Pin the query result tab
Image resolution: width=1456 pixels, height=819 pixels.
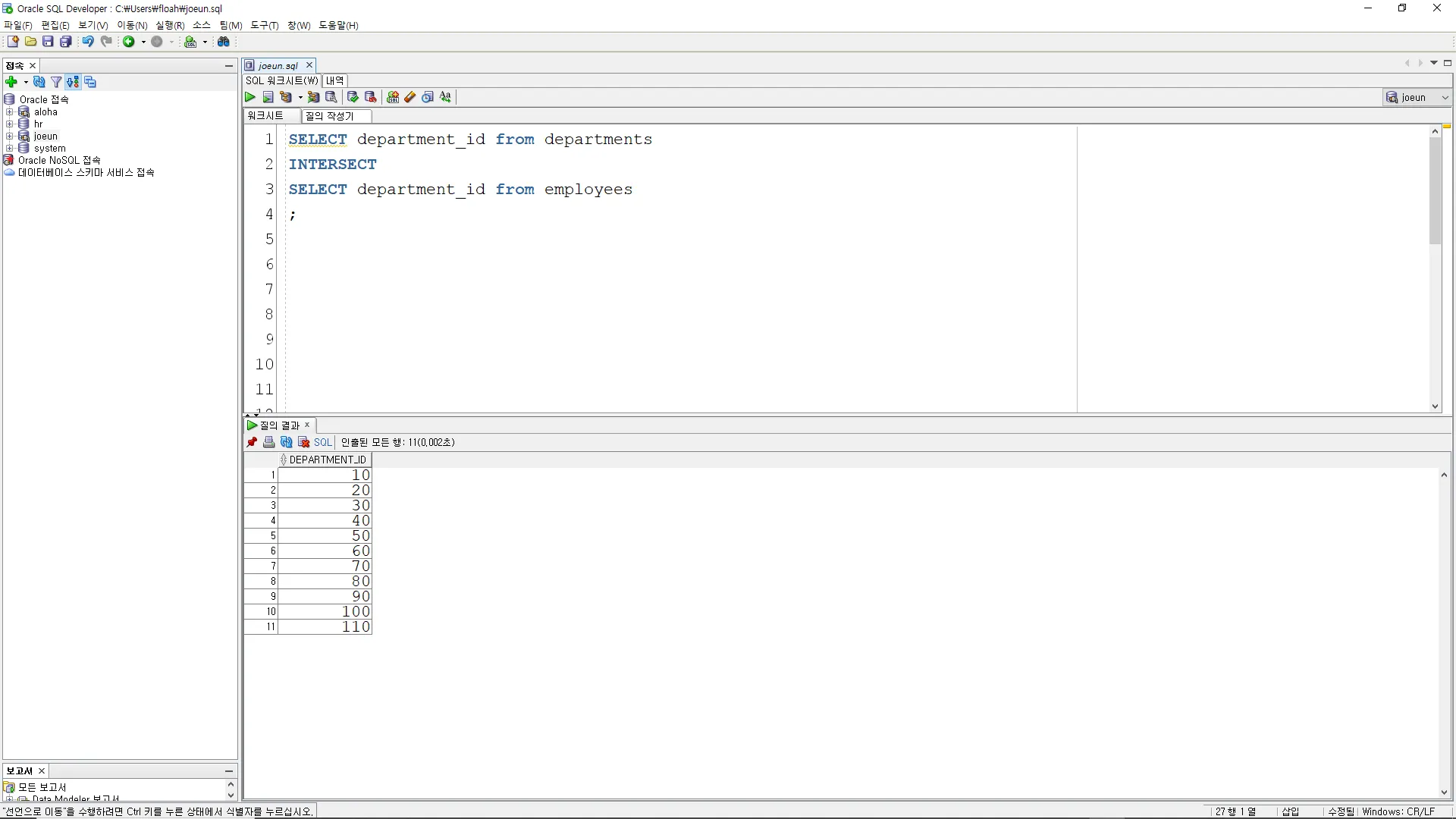pyautogui.click(x=252, y=442)
